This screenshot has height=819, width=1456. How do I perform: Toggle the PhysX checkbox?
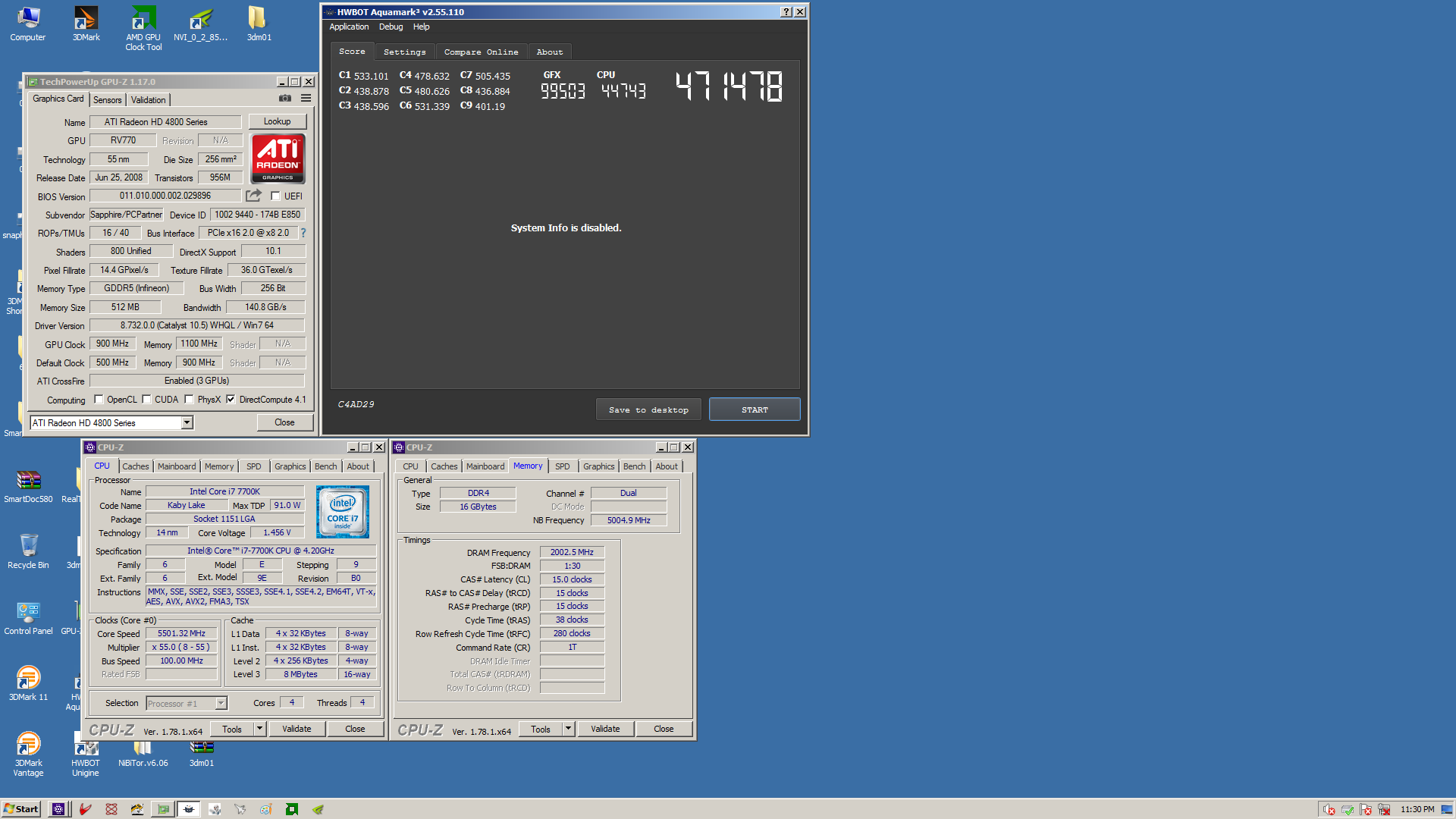tap(190, 400)
